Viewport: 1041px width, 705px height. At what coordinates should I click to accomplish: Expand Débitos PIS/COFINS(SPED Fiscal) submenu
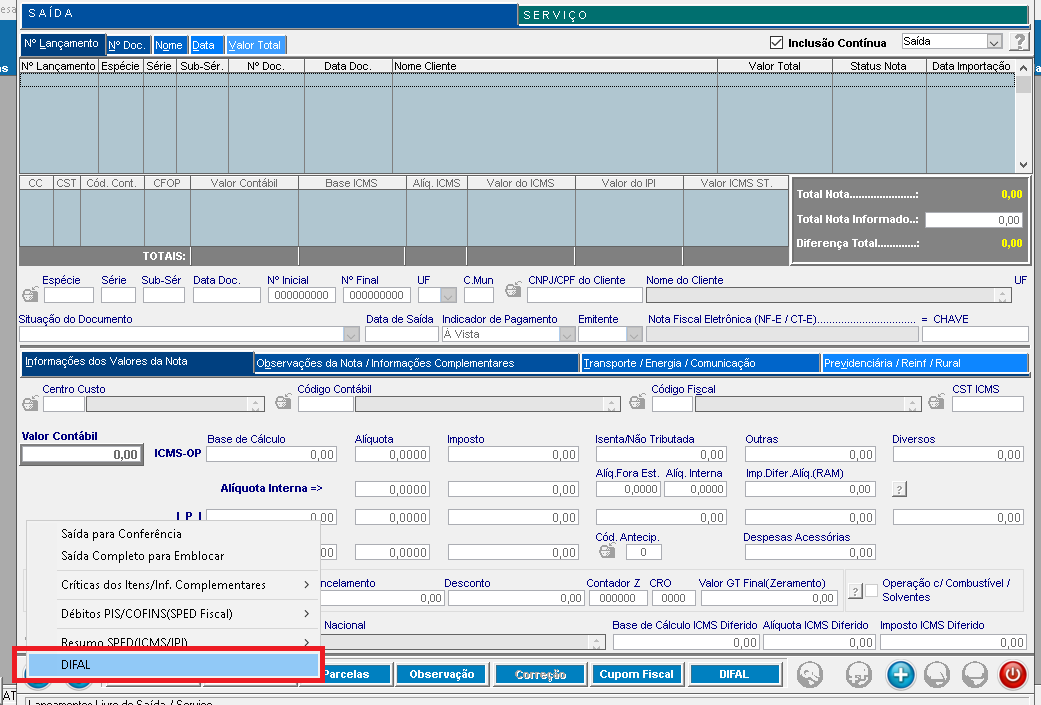[306, 614]
